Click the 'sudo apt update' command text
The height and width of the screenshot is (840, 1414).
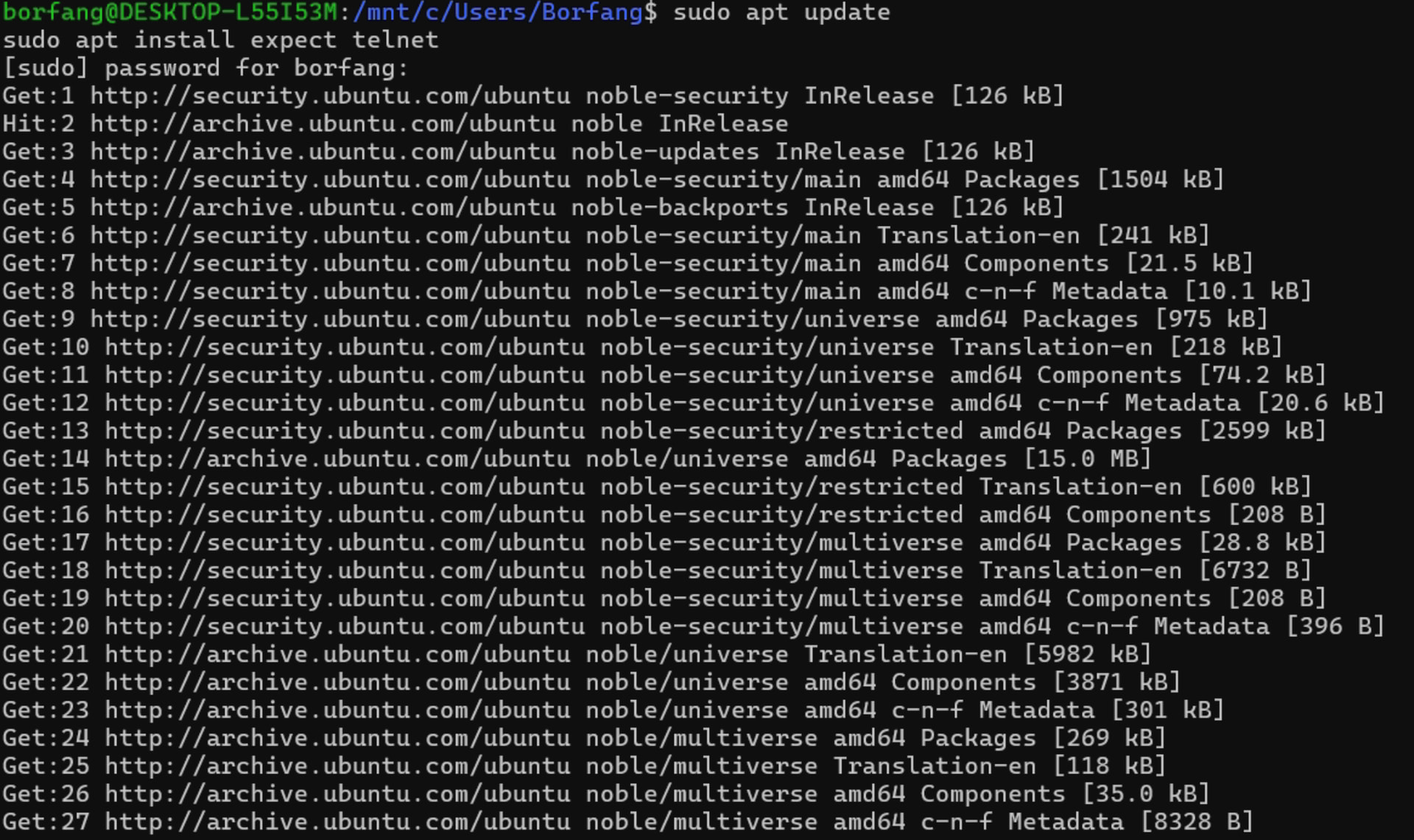[x=781, y=13]
